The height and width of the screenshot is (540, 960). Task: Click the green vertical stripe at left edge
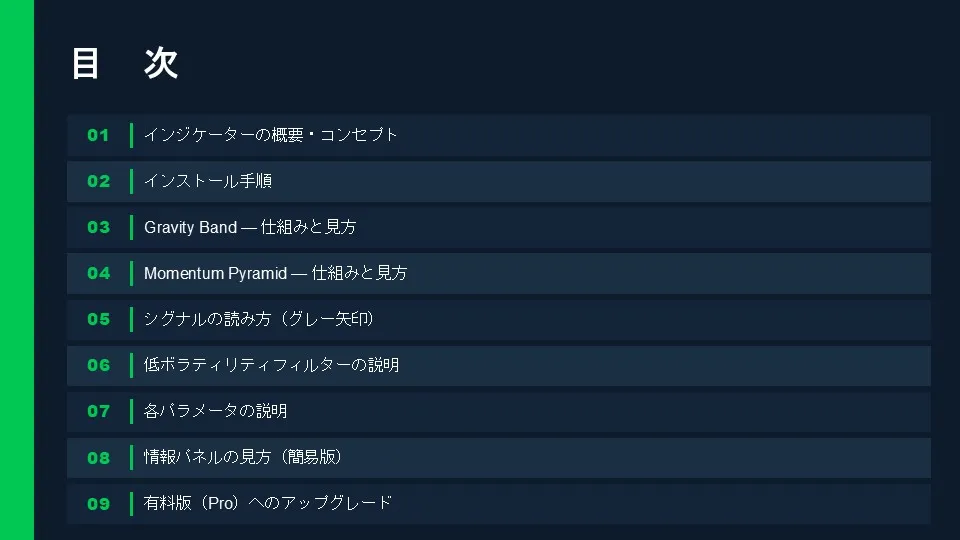(x=17, y=270)
